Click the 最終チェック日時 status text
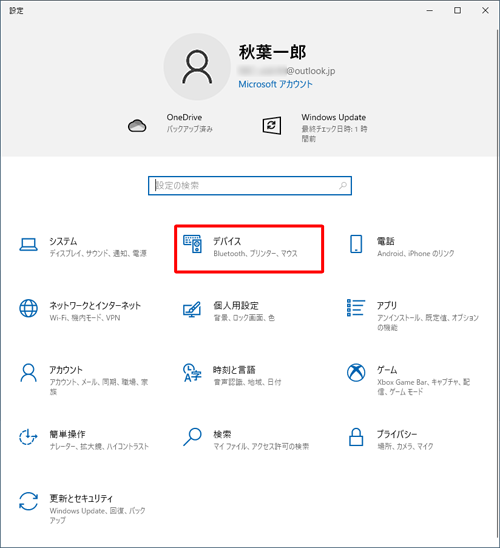This screenshot has height=548, width=500. [334, 134]
